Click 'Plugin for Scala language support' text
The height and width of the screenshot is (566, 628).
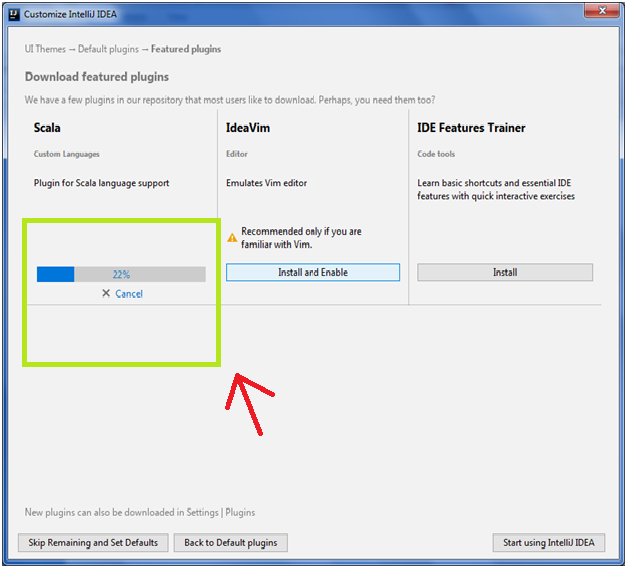coord(101,183)
